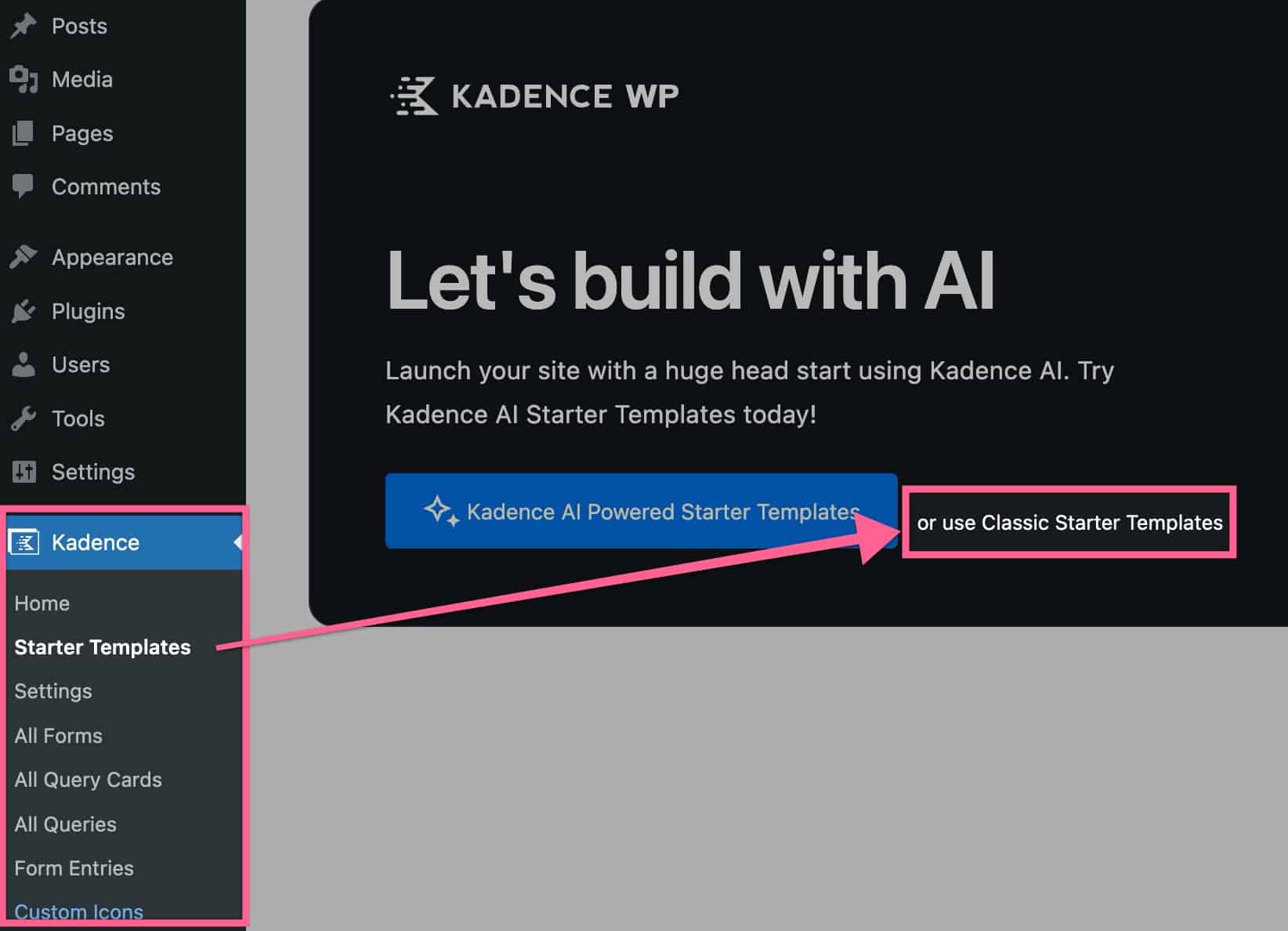Open the Starter Templates submenu entry
This screenshot has height=931, width=1288.
coord(102,647)
